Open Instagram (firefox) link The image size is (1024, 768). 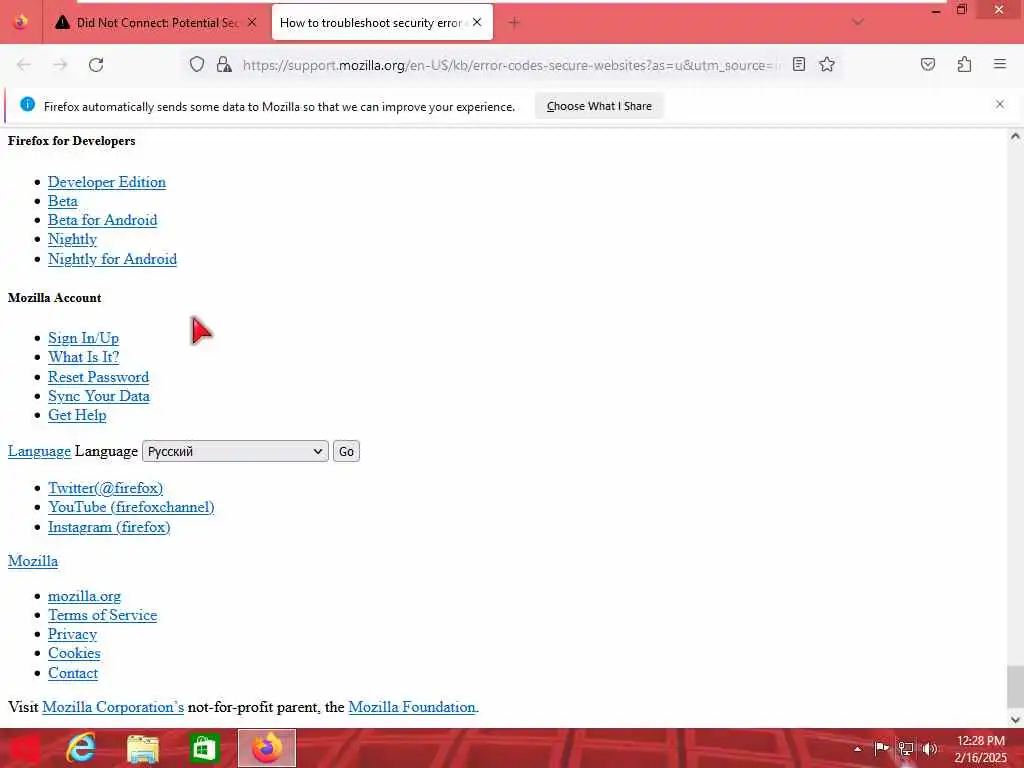[109, 527]
